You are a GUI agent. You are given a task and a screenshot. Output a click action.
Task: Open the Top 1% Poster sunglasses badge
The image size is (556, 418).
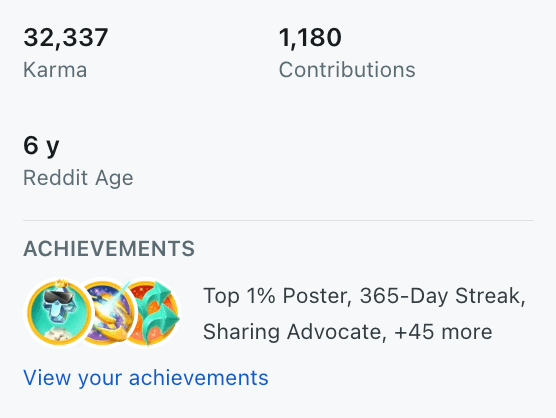59,312
